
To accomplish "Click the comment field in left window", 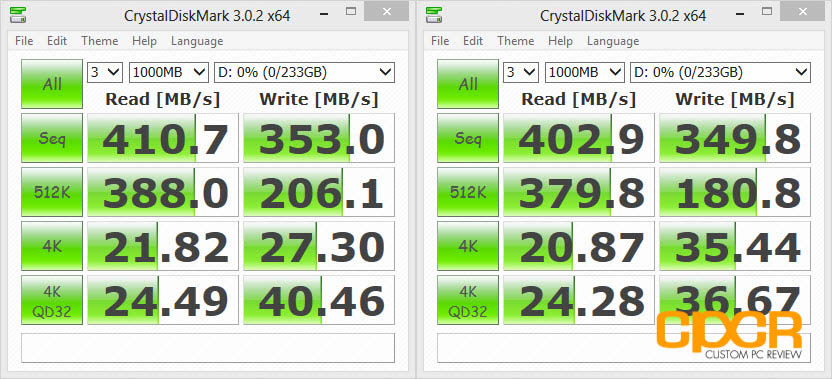I will click(x=208, y=348).
